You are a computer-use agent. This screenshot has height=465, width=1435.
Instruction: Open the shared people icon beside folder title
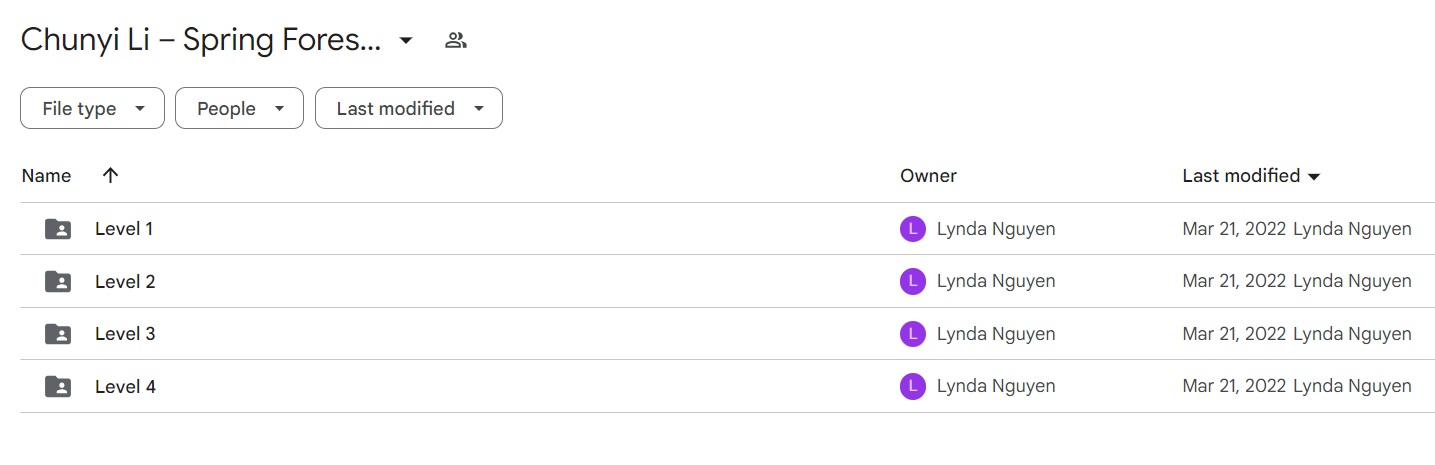pyautogui.click(x=456, y=41)
